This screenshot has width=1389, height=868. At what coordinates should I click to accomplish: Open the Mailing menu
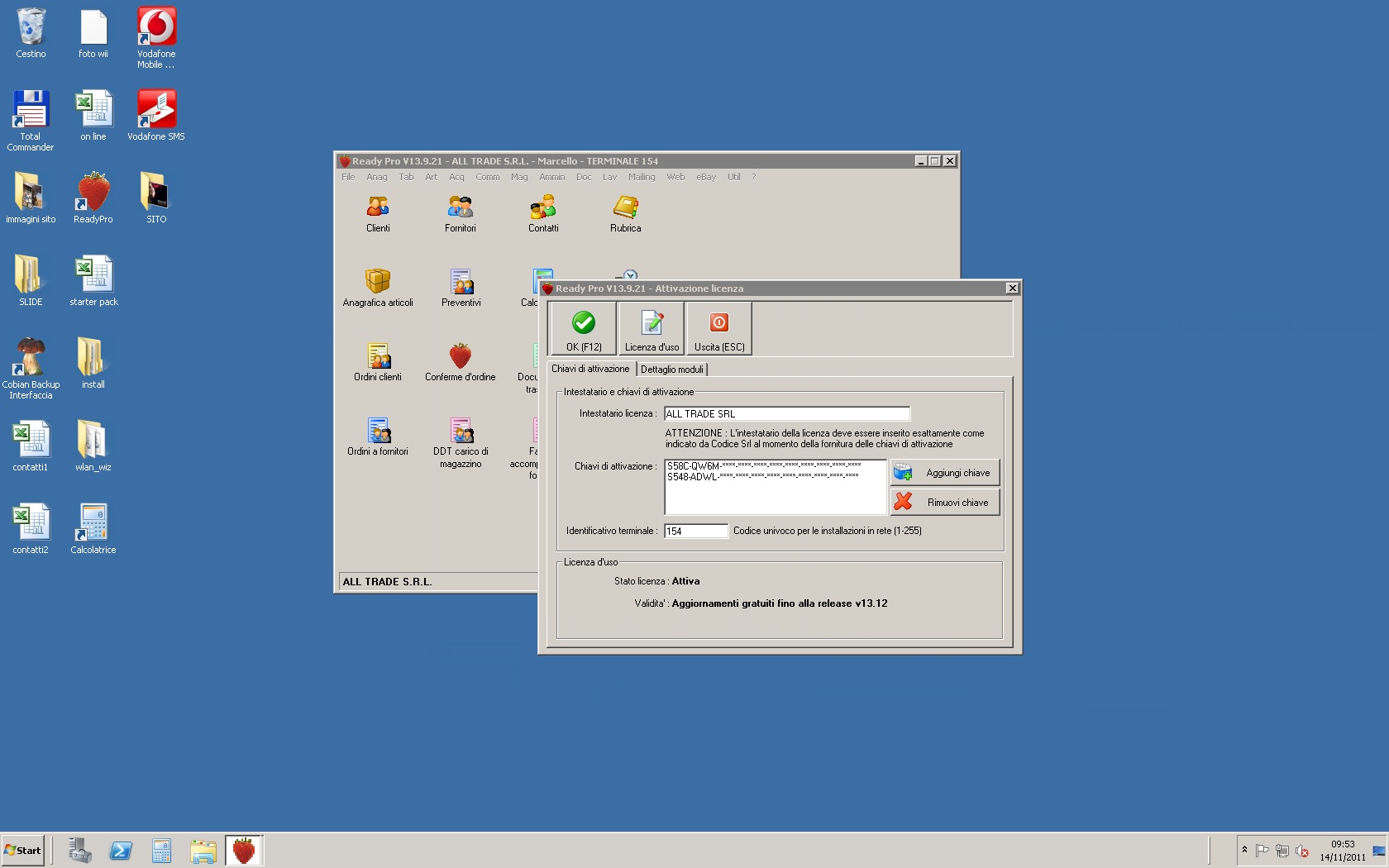642,177
